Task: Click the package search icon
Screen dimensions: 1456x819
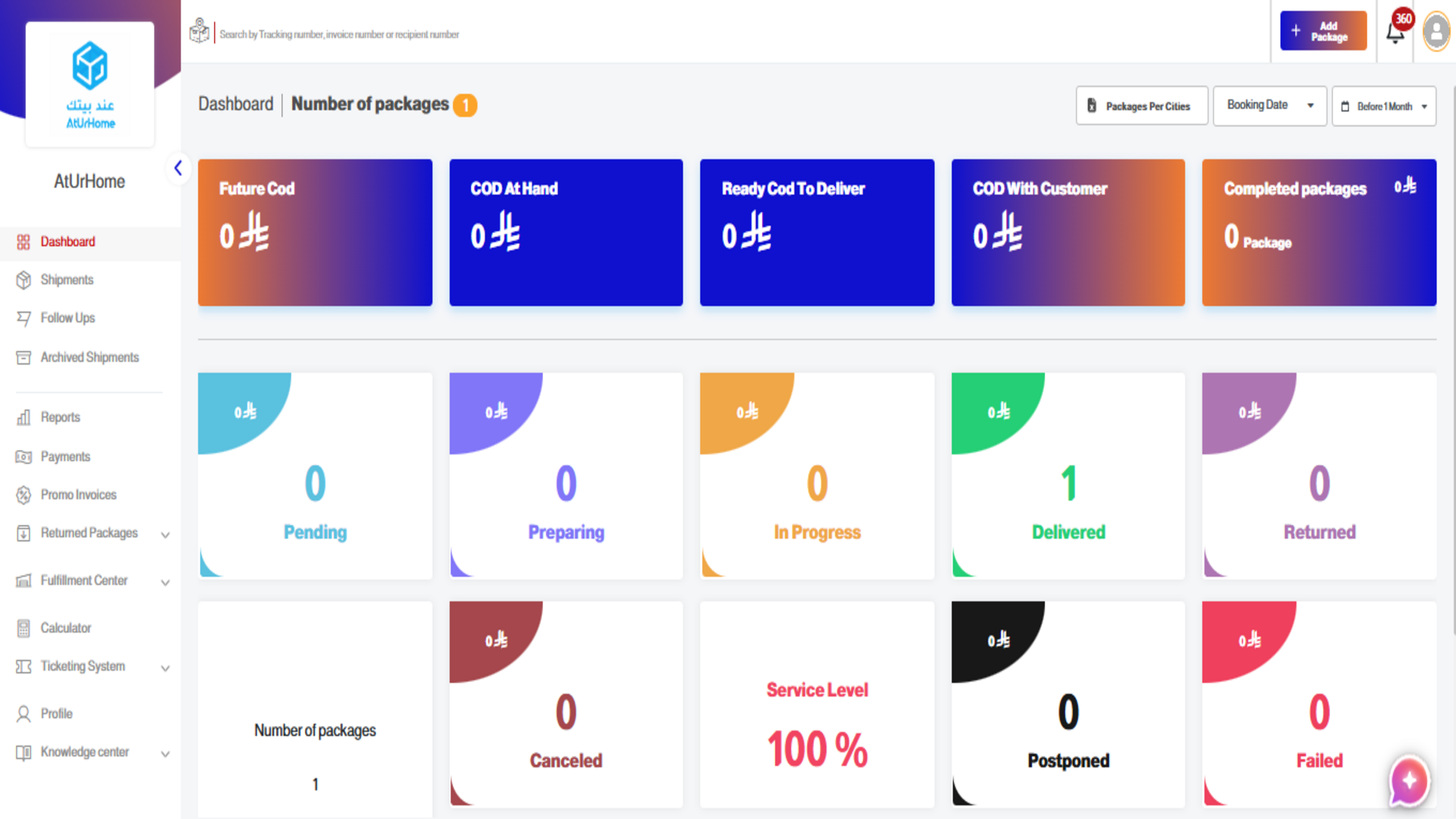Action: coord(199,31)
